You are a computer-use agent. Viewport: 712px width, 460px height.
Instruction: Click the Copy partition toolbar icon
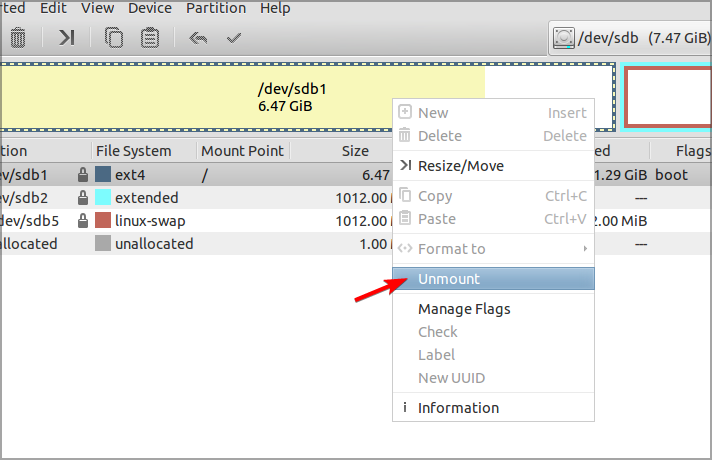pyautogui.click(x=114, y=38)
